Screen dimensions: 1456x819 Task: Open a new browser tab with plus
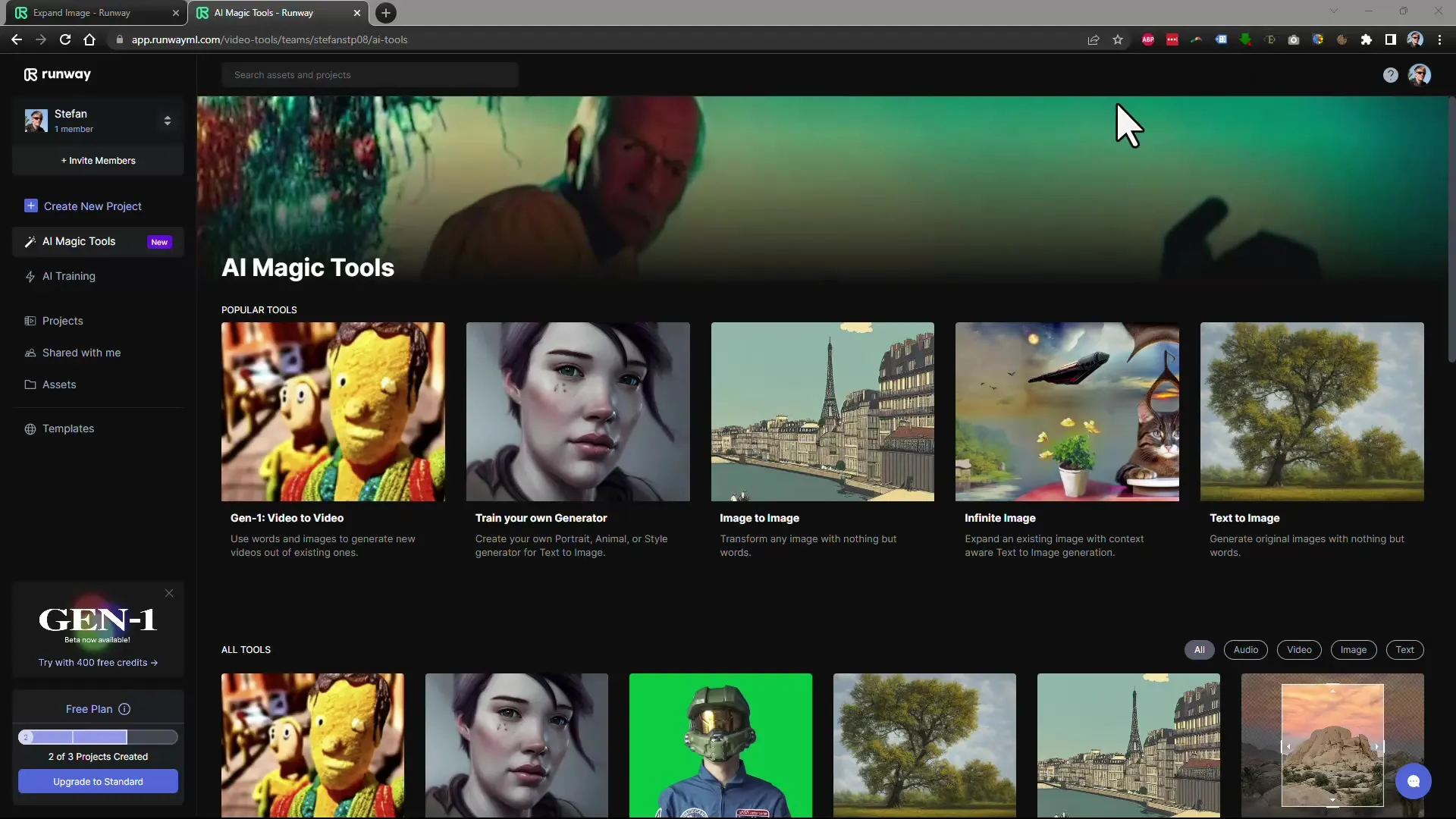point(385,13)
